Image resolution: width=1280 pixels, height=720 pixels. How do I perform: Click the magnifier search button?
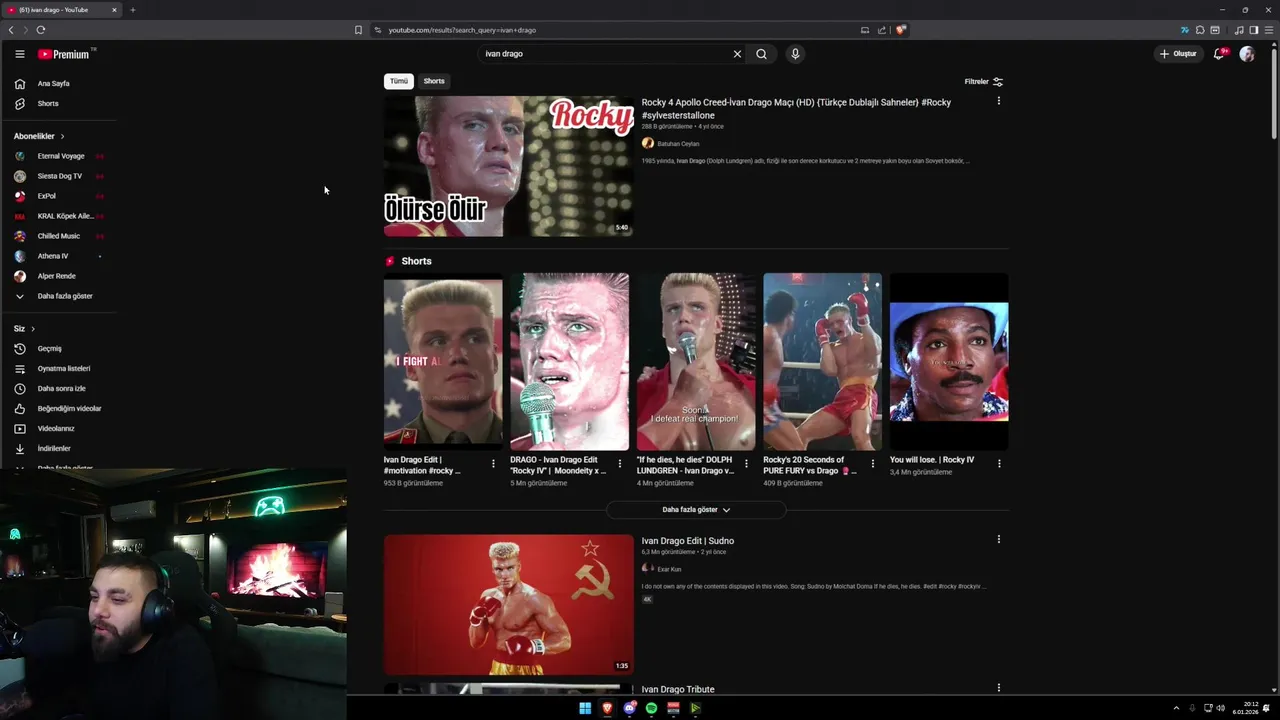coord(761,54)
